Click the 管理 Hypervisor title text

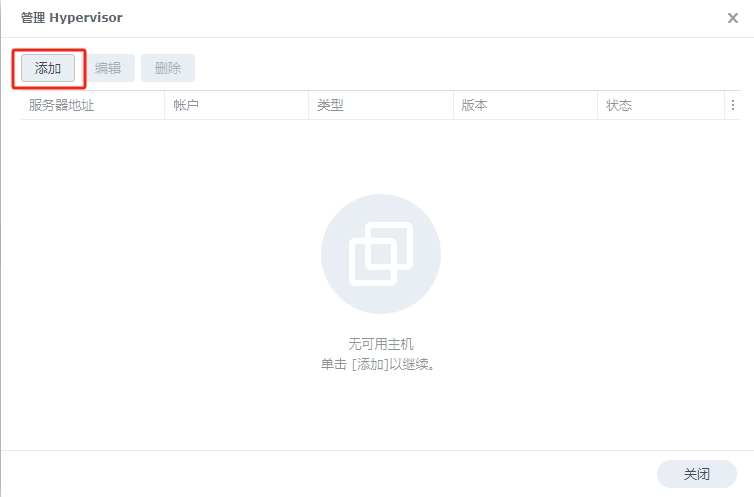pyautogui.click(x=72, y=18)
